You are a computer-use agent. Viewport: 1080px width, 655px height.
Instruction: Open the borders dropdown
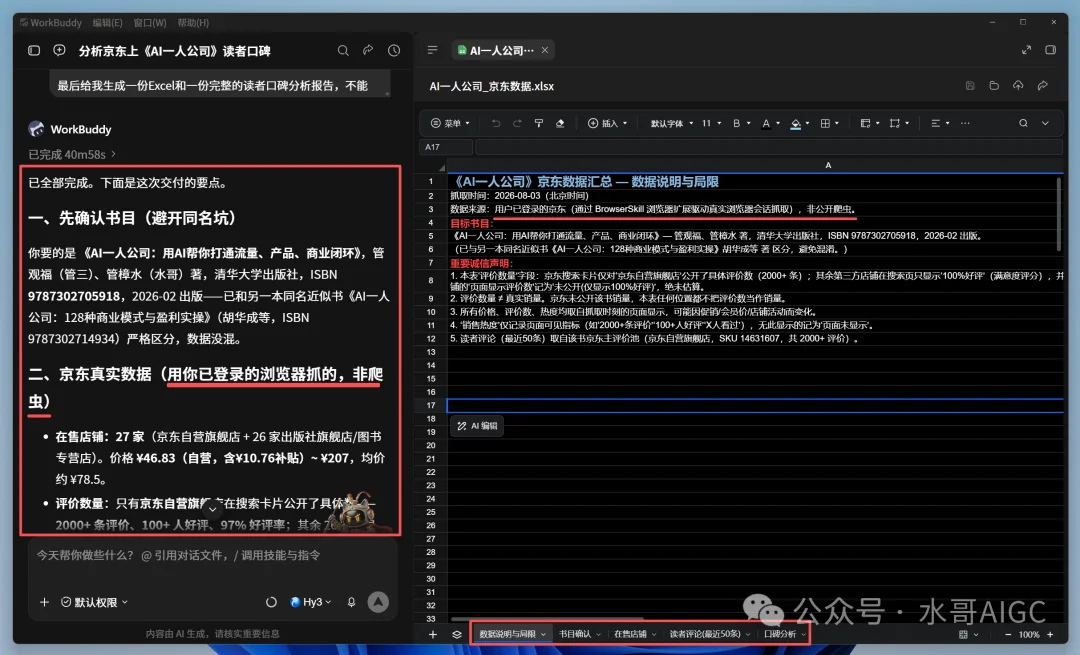point(829,123)
